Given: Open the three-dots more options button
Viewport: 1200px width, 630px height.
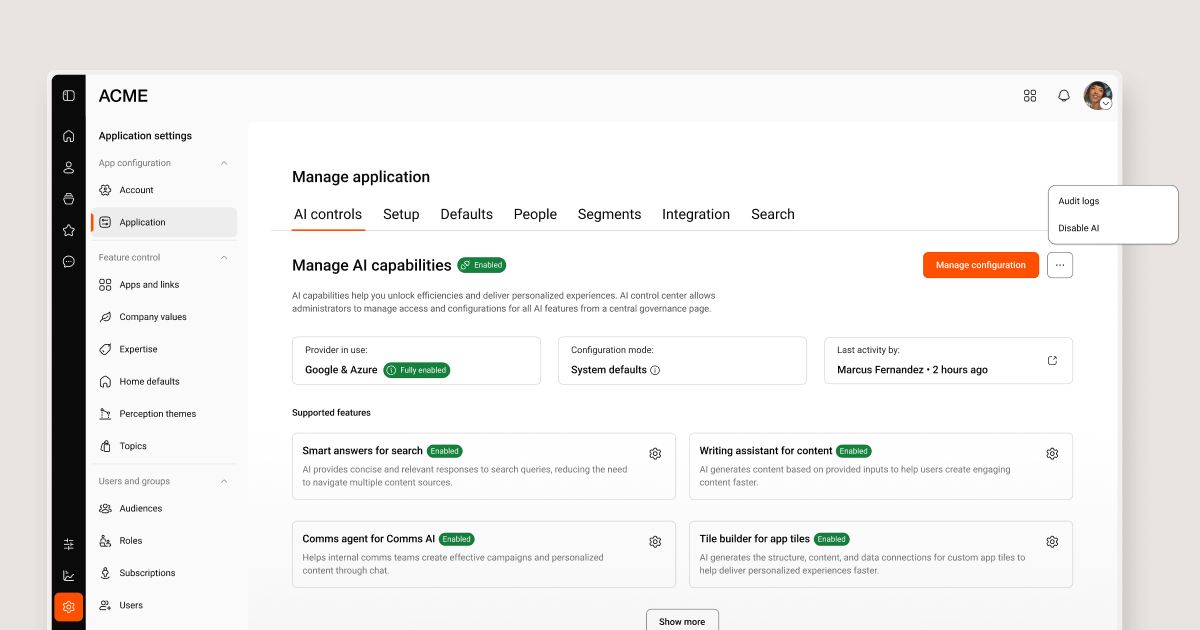Looking at the screenshot, I should pos(1060,265).
